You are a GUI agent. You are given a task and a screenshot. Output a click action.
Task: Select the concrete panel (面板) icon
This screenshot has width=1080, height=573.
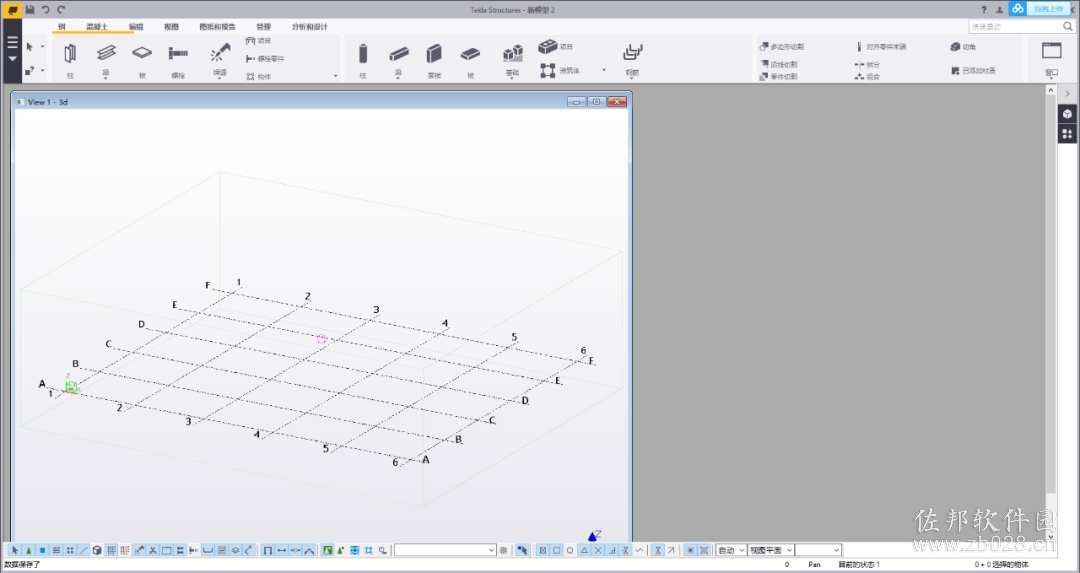434,54
